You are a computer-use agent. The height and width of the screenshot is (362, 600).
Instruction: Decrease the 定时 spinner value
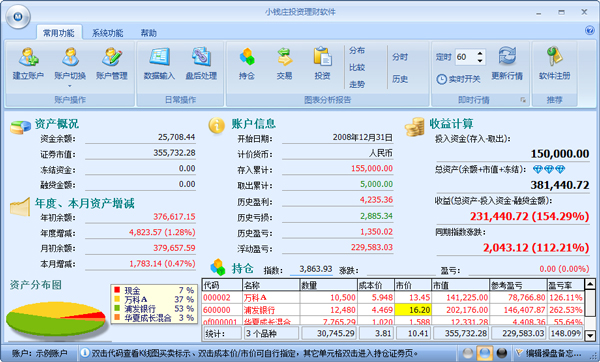(480, 60)
